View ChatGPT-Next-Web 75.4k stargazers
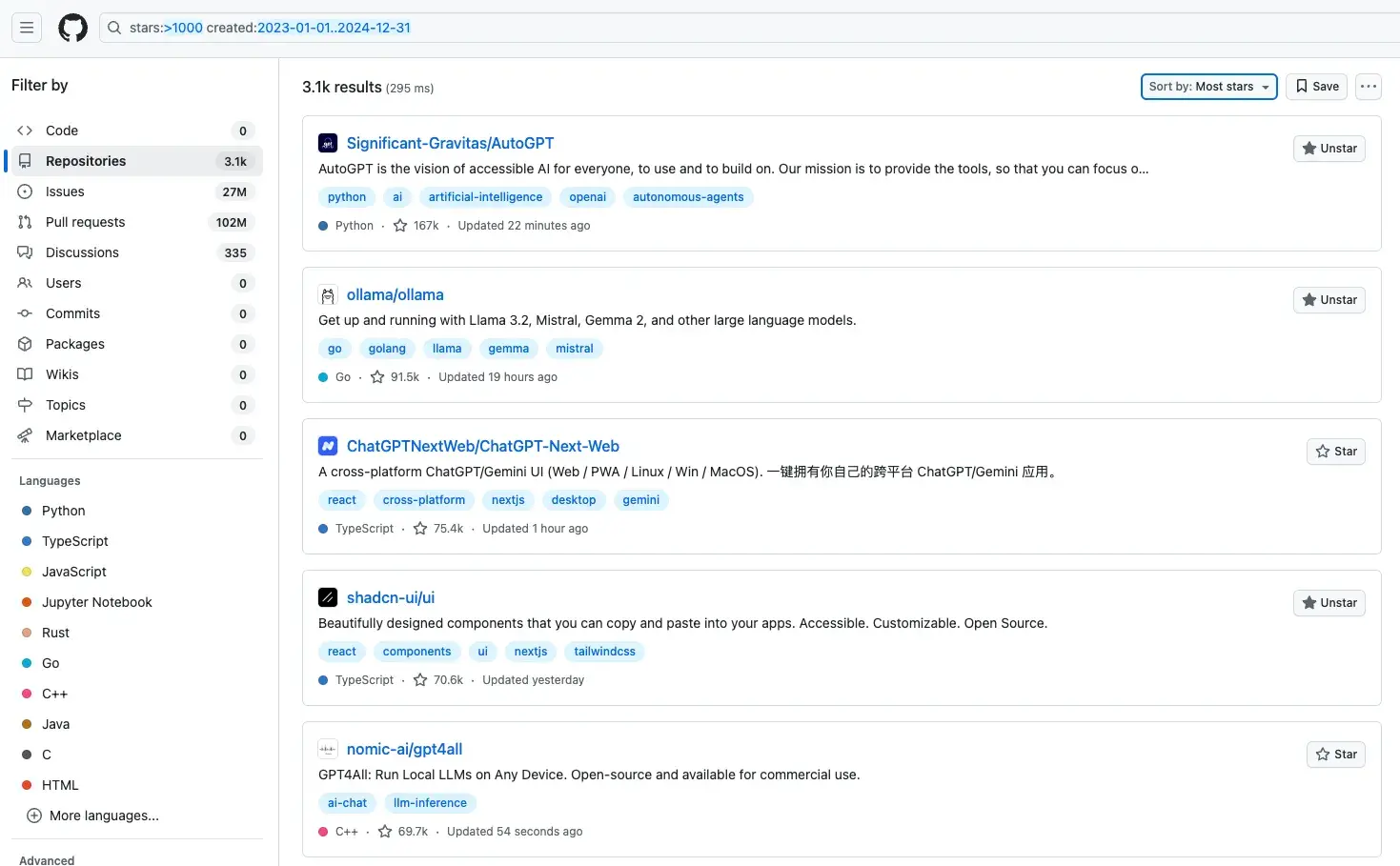Viewport: 1400px width, 866px height. pos(438,529)
